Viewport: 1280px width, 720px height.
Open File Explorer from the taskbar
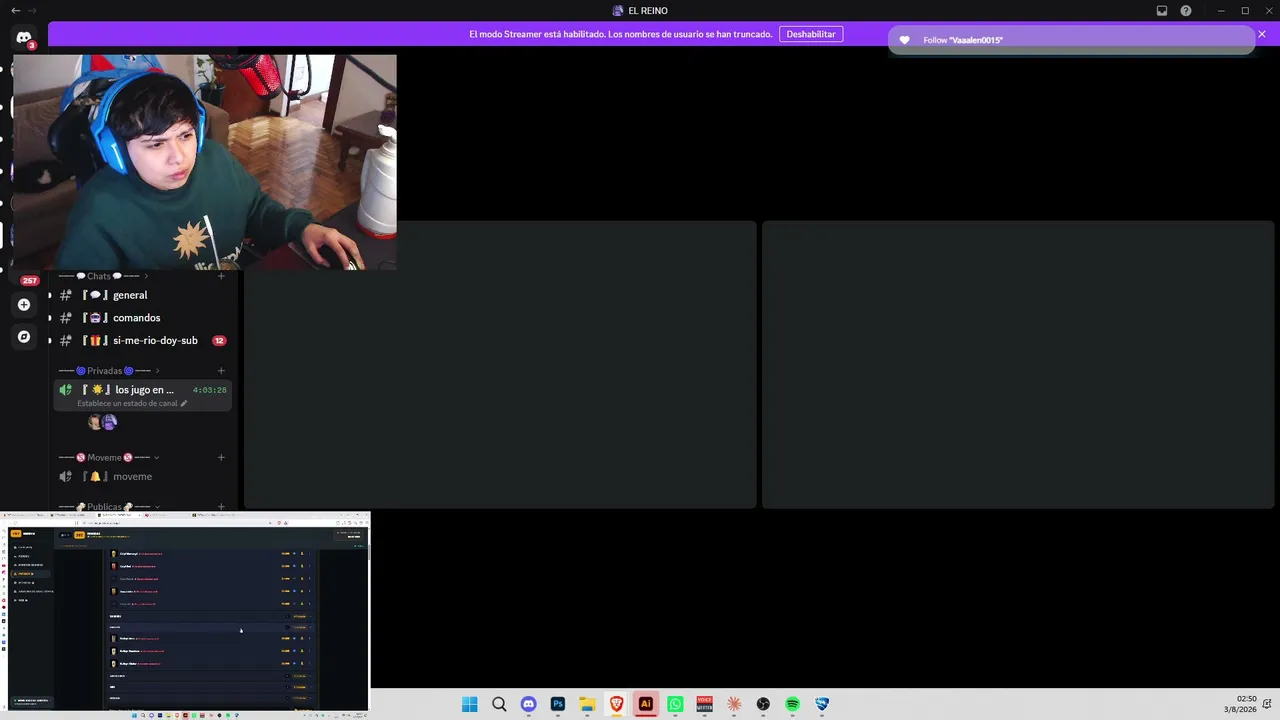(x=587, y=704)
